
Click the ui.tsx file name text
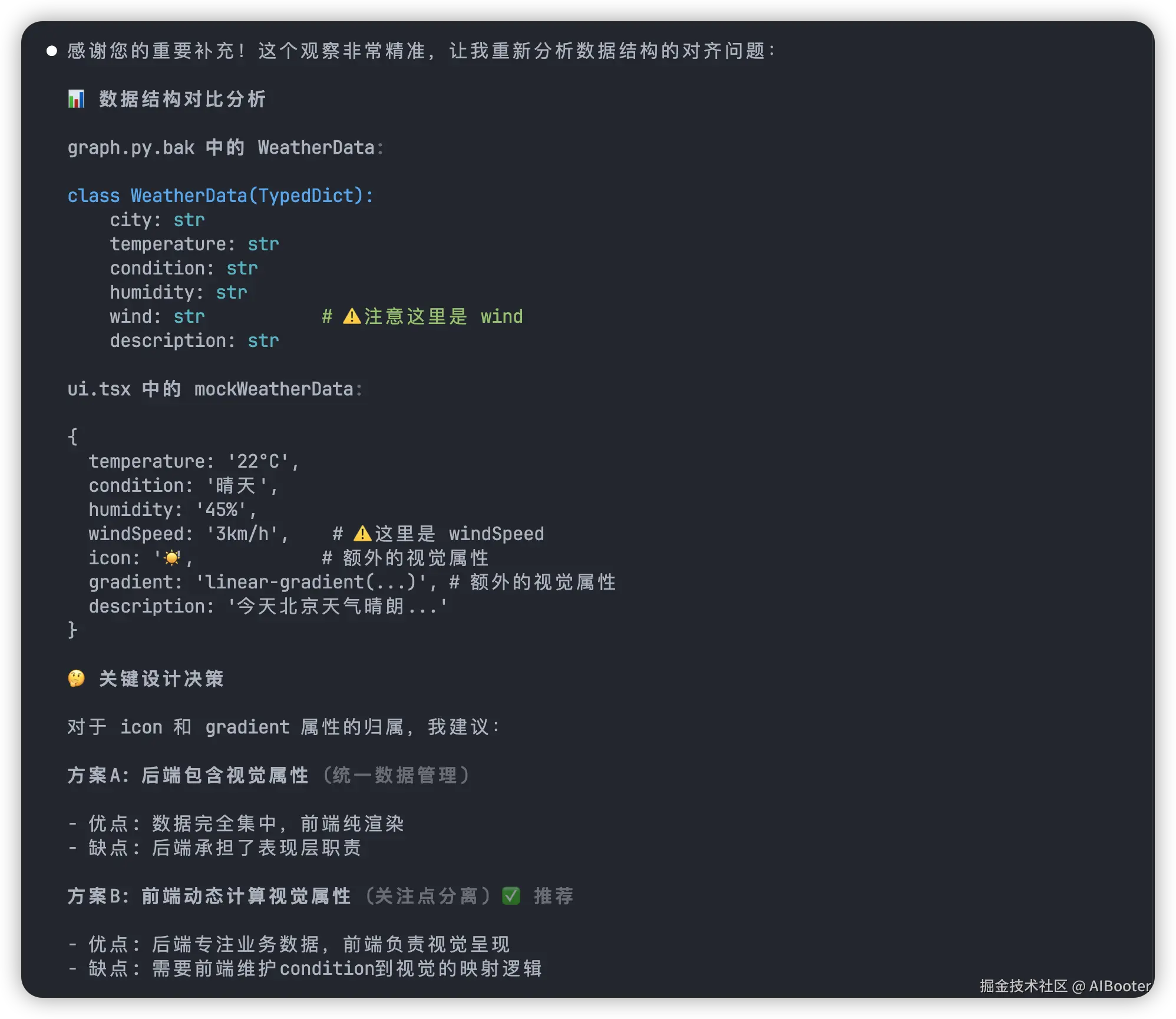99,389
